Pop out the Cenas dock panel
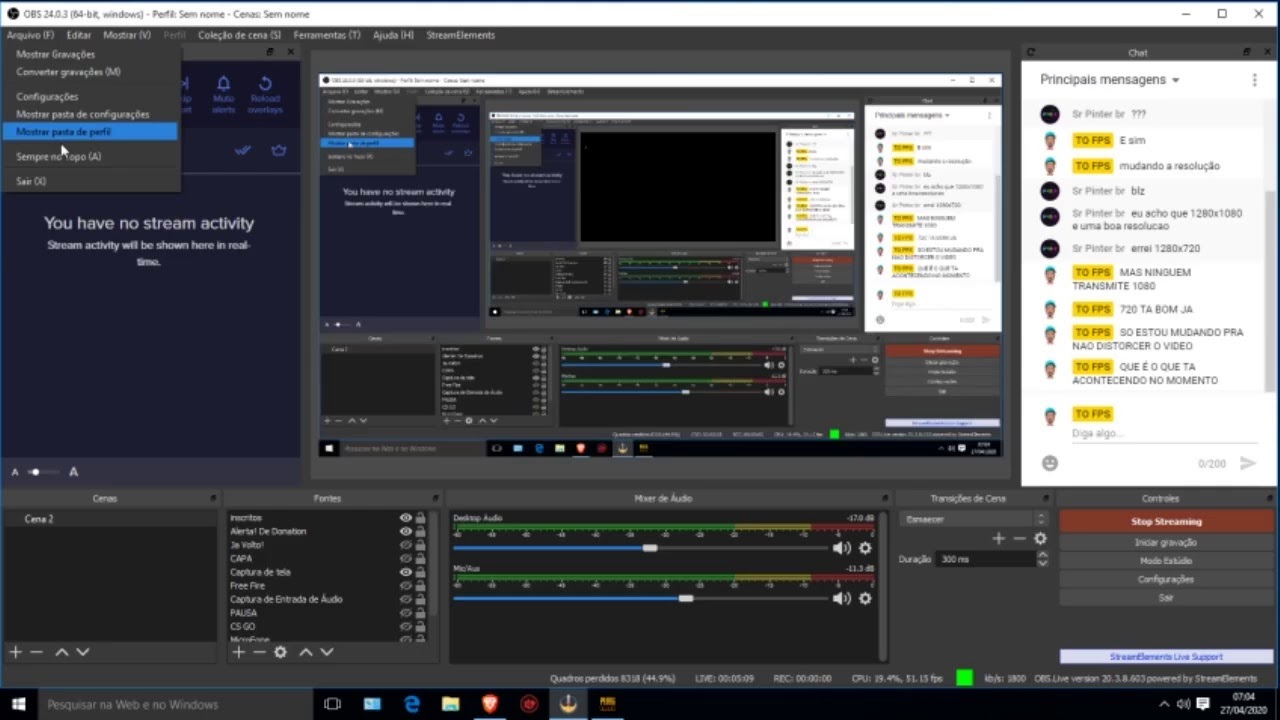 pos(213,498)
